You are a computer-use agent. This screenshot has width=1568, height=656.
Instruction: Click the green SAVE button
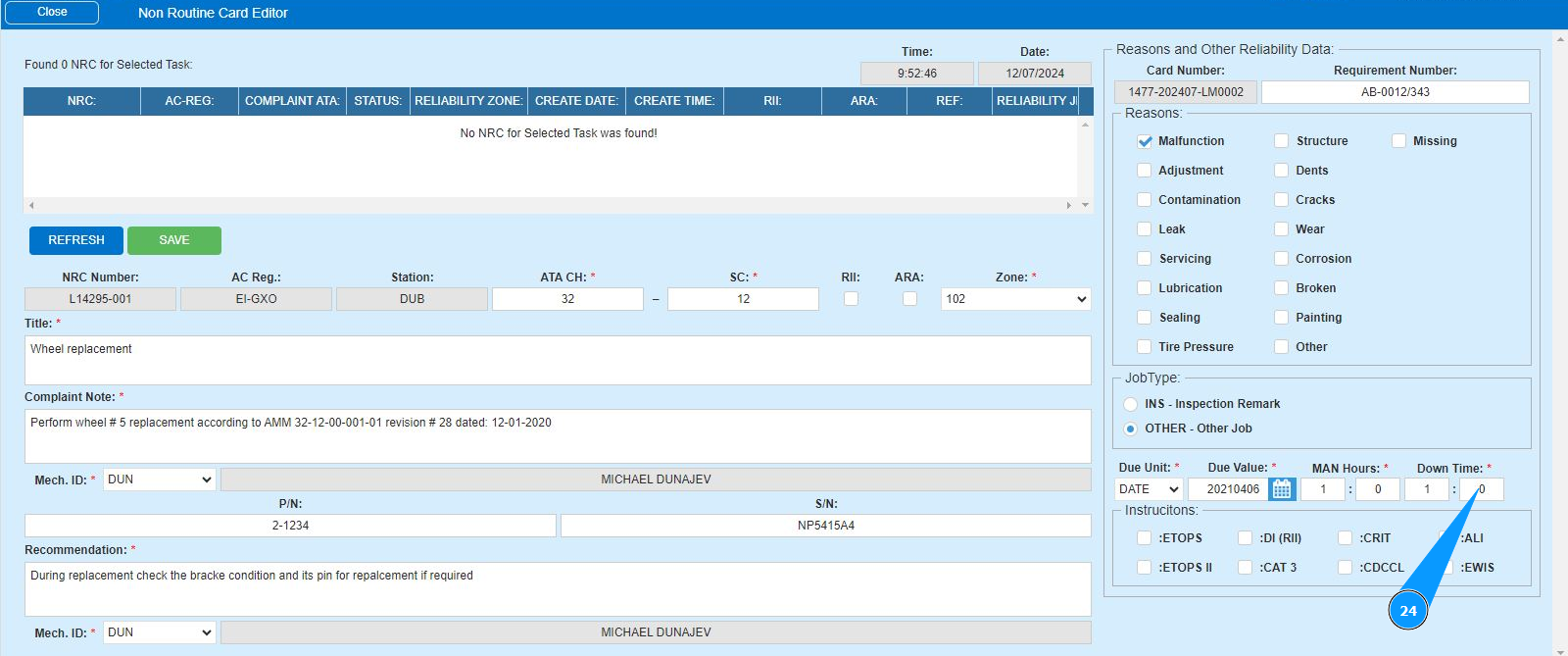pos(174,240)
